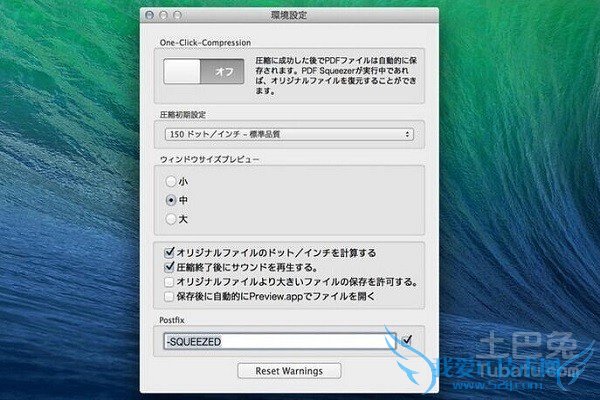Click the ウィンドウサイズプレビュー label
The width and height of the screenshot is (600, 400).
tap(210, 160)
